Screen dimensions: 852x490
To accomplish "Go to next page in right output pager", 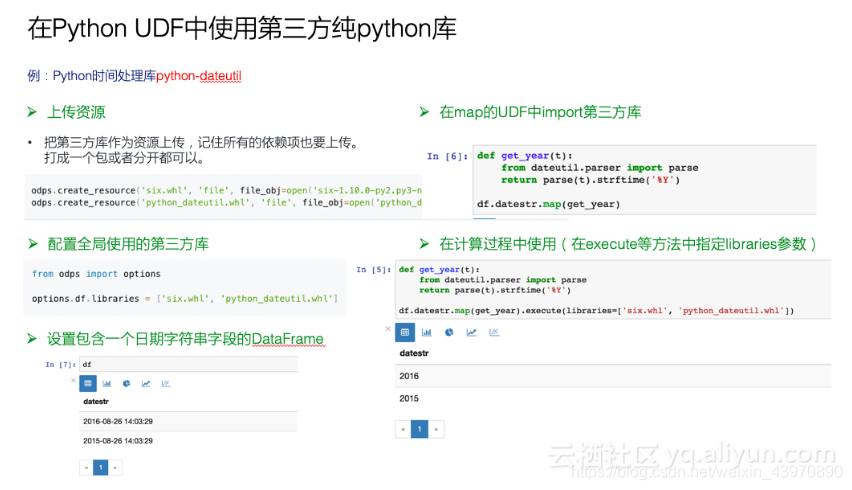I will click(436, 429).
